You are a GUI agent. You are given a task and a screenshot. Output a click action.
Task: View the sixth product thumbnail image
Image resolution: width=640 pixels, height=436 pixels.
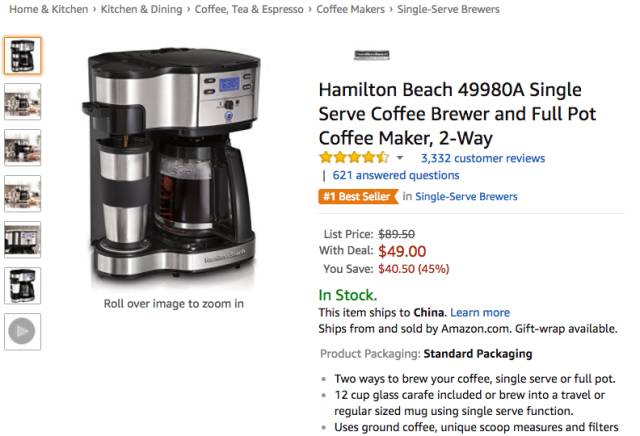tap(22, 286)
